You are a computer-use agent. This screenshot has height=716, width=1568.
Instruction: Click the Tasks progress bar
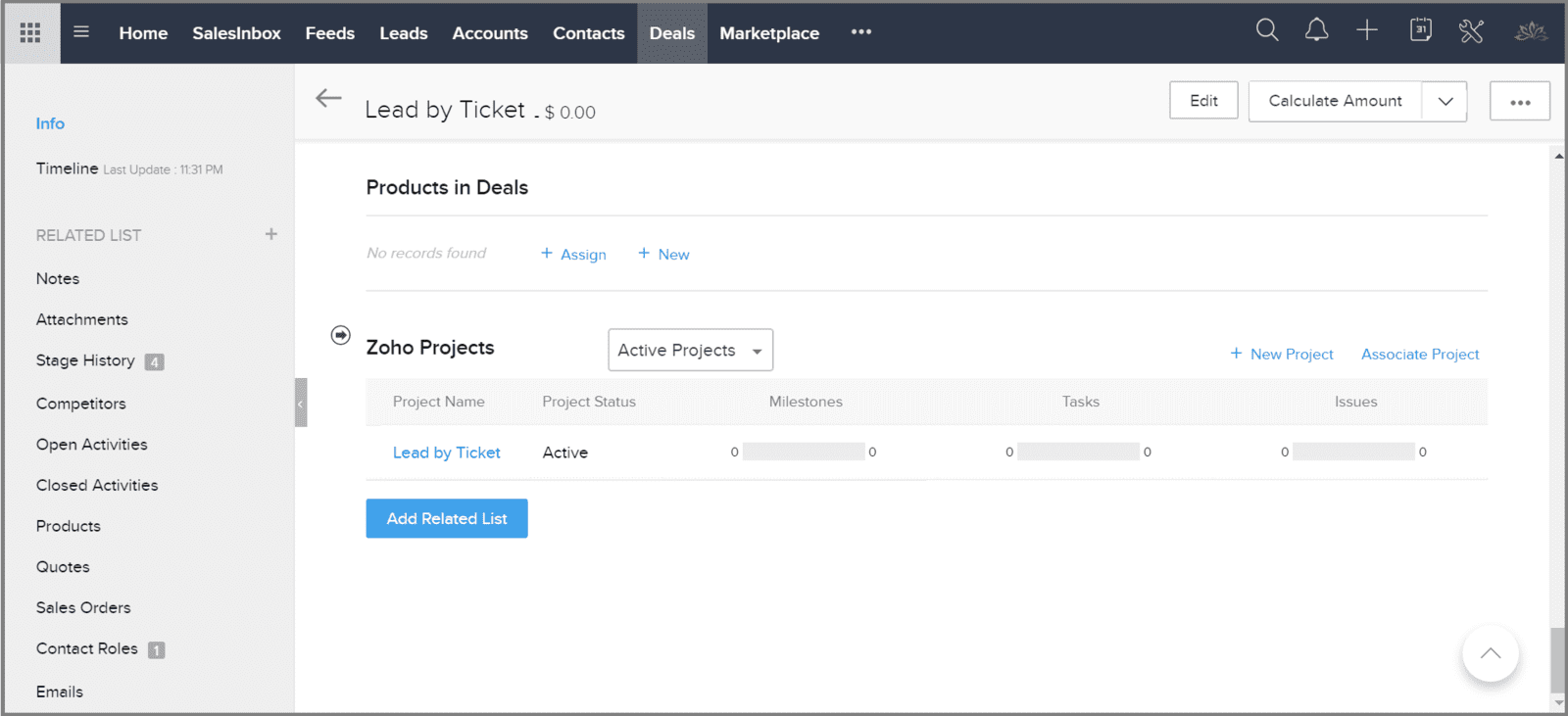coord(1078,452)
